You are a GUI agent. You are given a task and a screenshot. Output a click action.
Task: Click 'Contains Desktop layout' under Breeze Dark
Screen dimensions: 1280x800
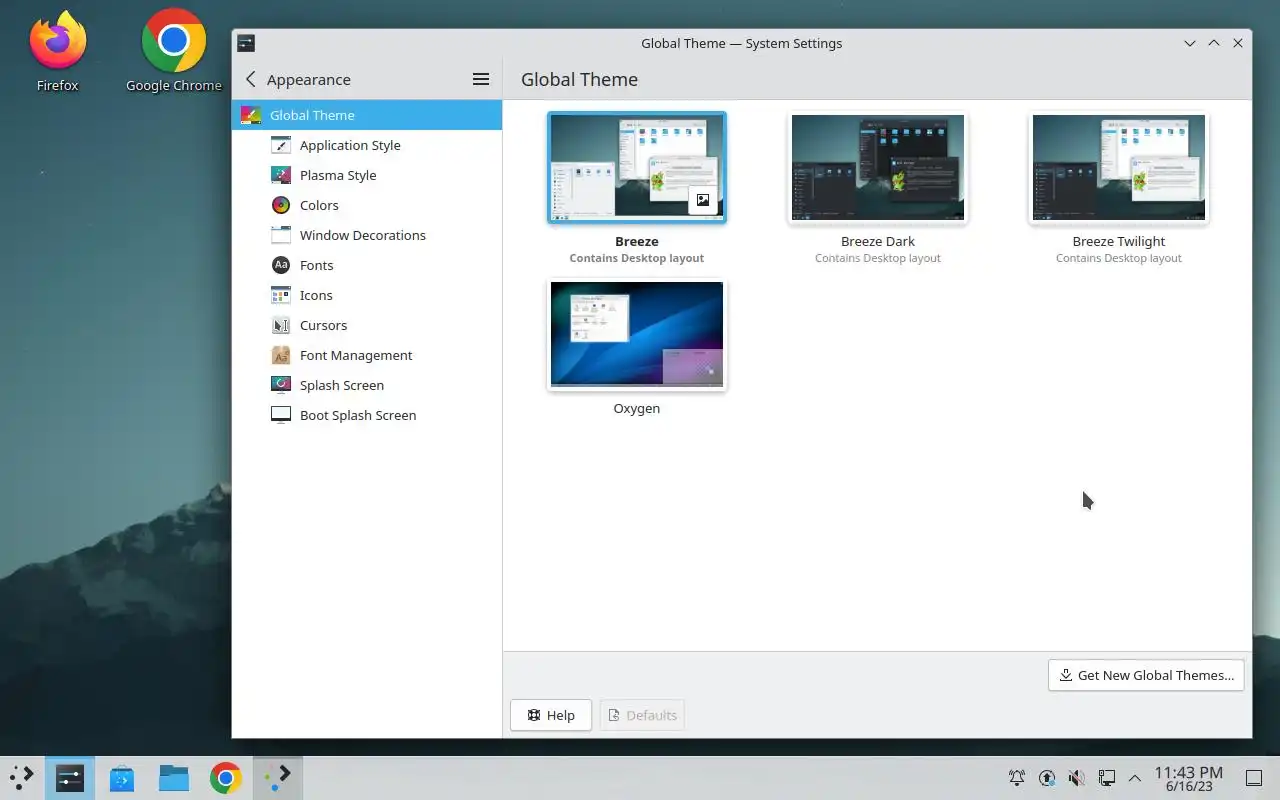point(878,258)
